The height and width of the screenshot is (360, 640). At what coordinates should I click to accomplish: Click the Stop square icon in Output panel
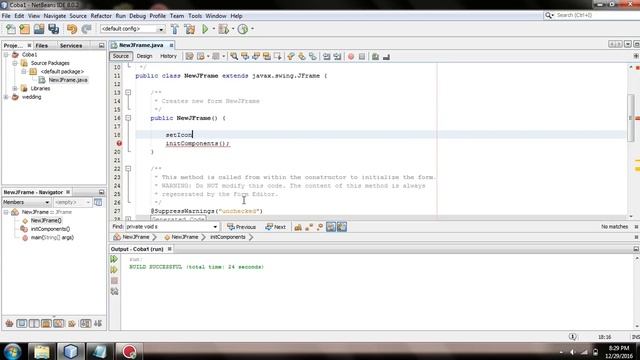point(114,280)
